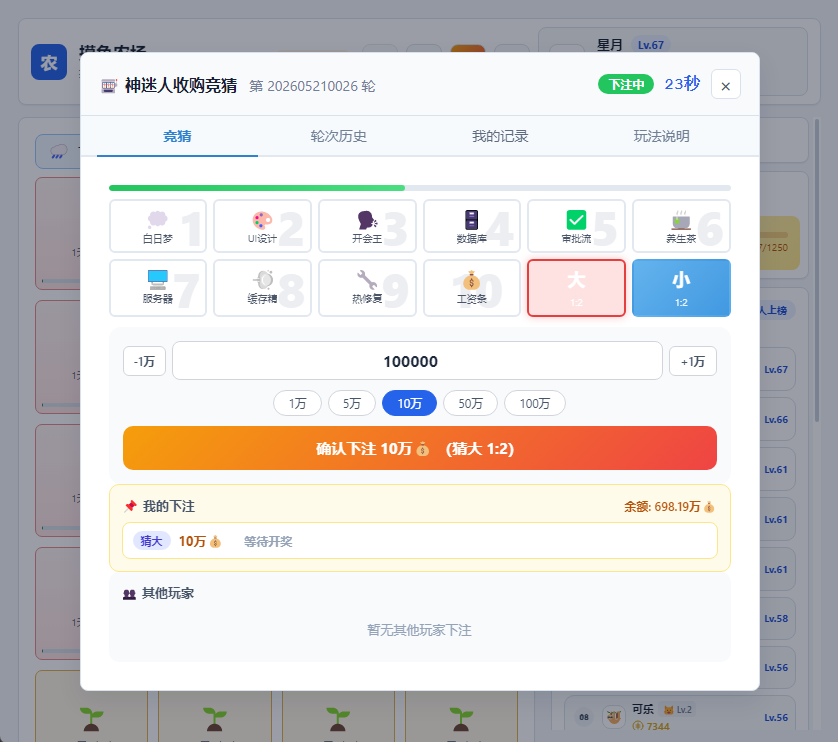Switch to the 竞猜 tab
This screenshot has width=838, height=742.
[x=177, y=136]
